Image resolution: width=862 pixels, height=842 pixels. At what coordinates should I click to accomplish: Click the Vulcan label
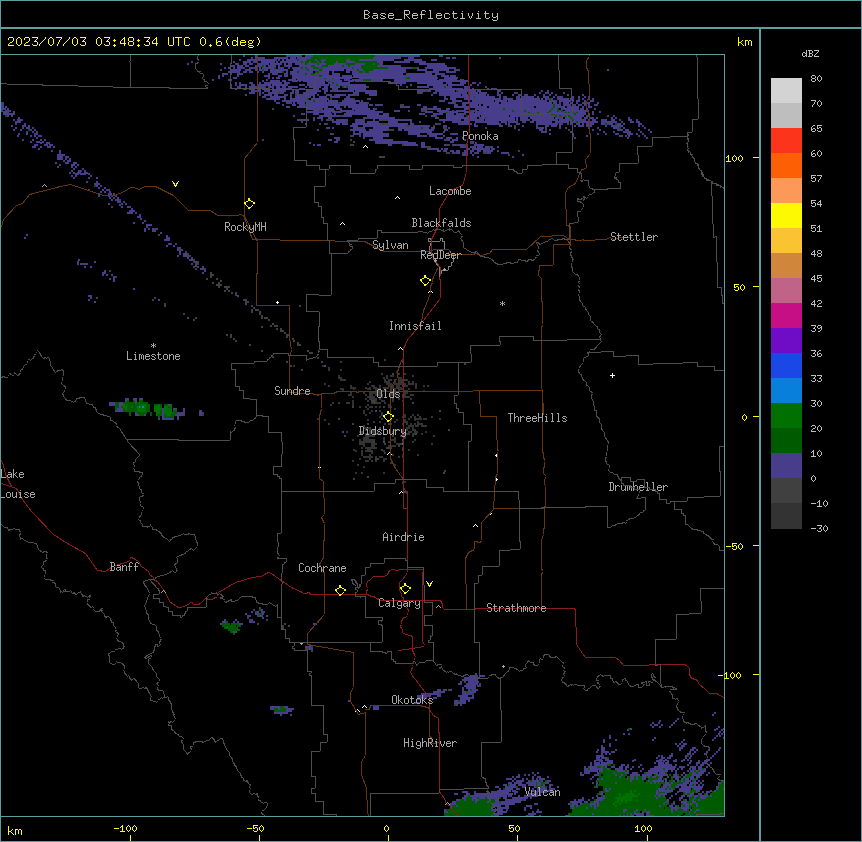point(542,792)
